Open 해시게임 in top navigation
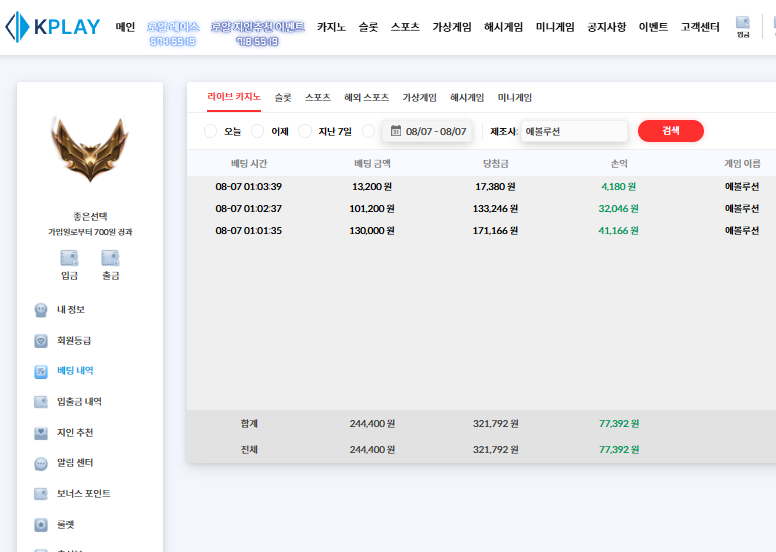The height and width of the screenshot is (552, 776). coord(503,27)
